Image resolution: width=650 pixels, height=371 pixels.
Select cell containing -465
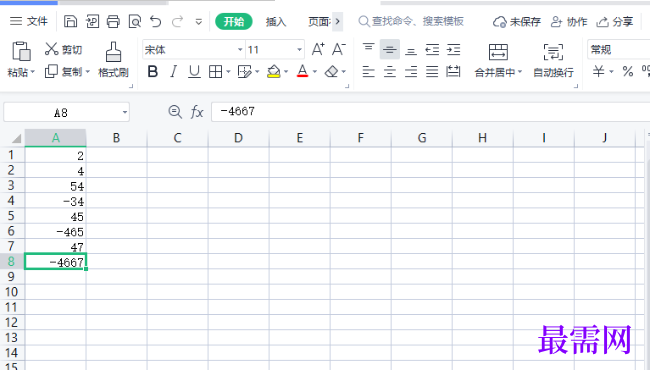coord(56,231)
